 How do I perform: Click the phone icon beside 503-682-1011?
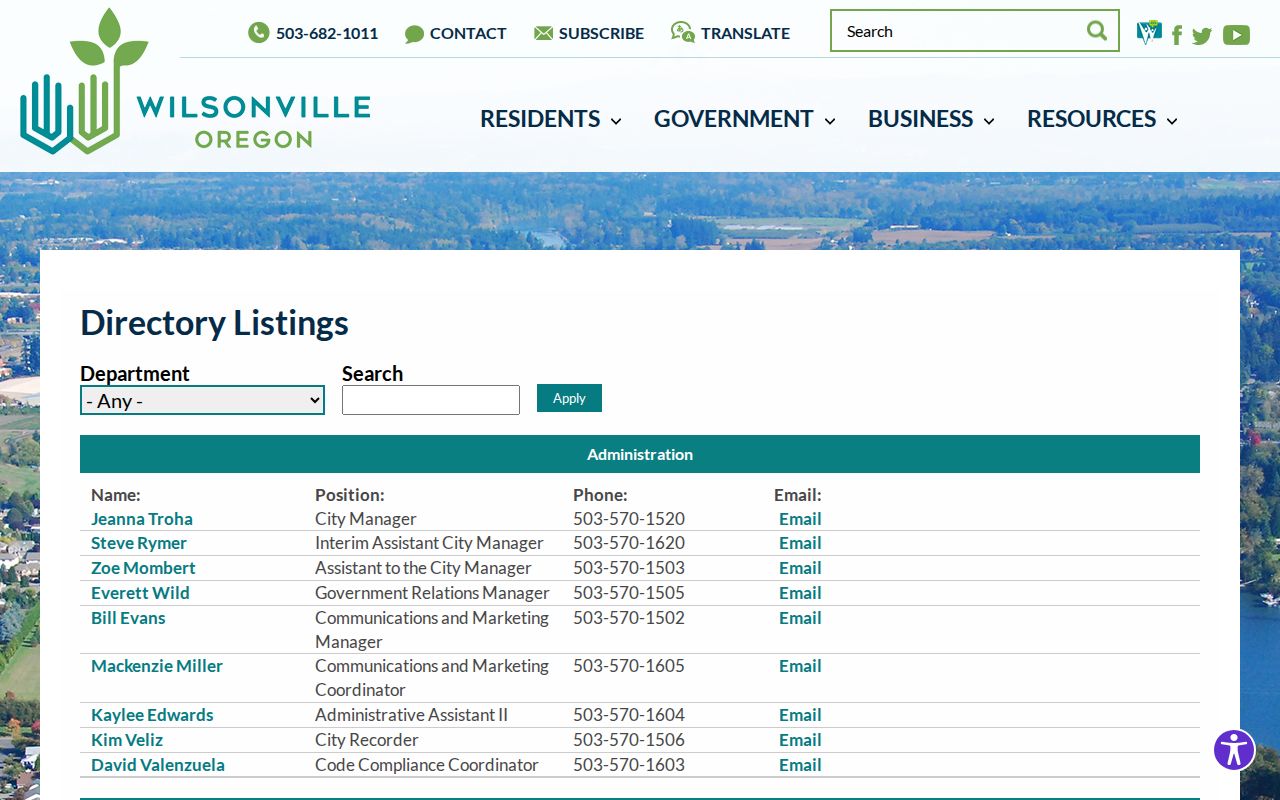tap(258, 33)
